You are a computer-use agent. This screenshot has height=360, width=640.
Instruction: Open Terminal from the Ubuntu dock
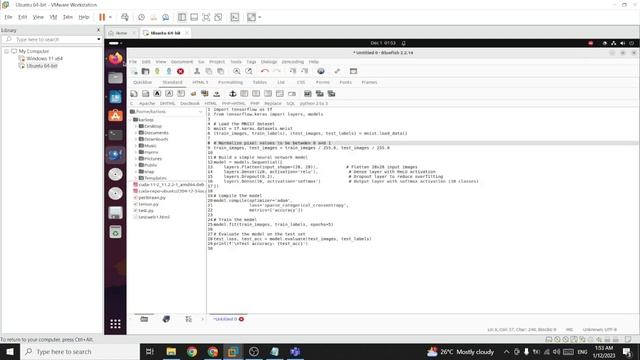click(x=116, y=135)
